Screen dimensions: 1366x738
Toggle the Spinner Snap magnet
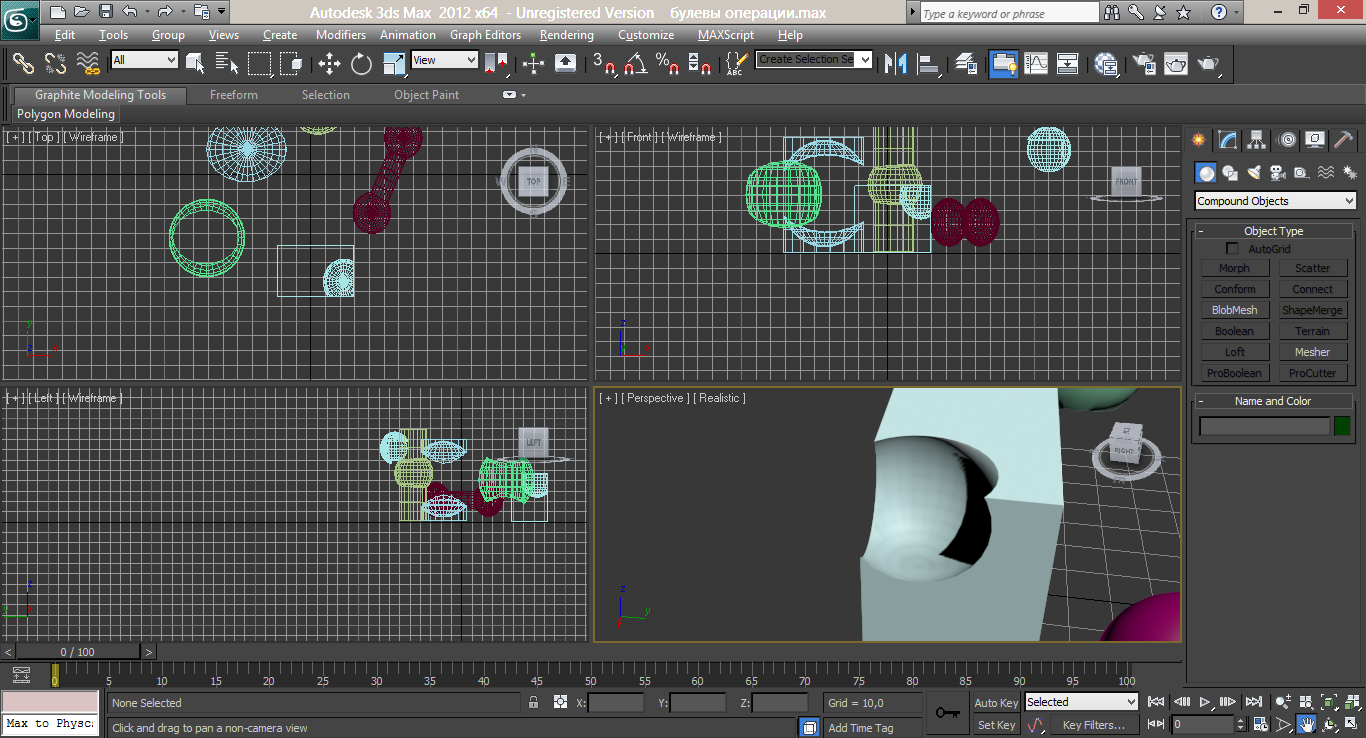click(x=700, y=63)
